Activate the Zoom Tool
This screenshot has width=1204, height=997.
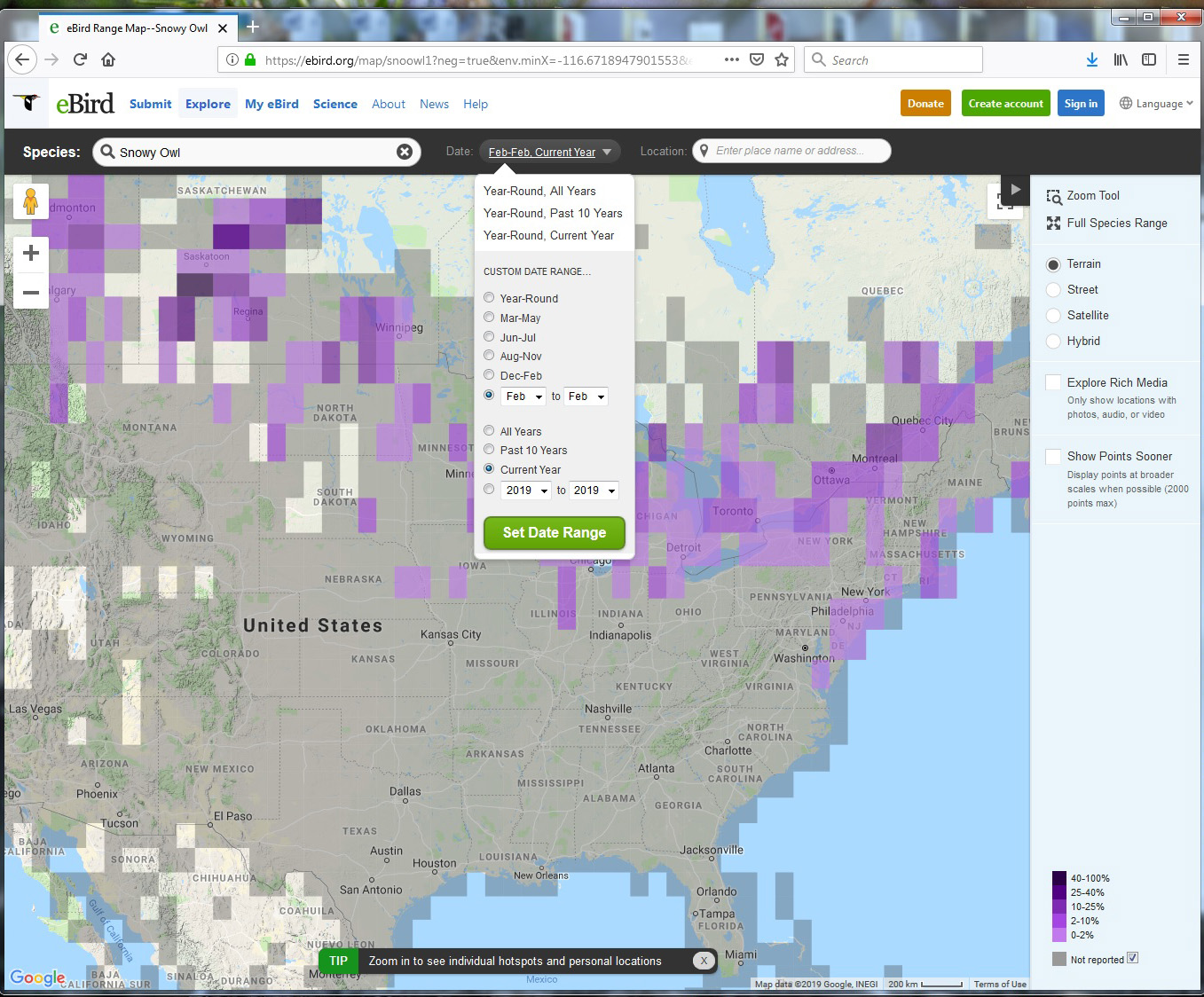click(x=1082, y=196)
